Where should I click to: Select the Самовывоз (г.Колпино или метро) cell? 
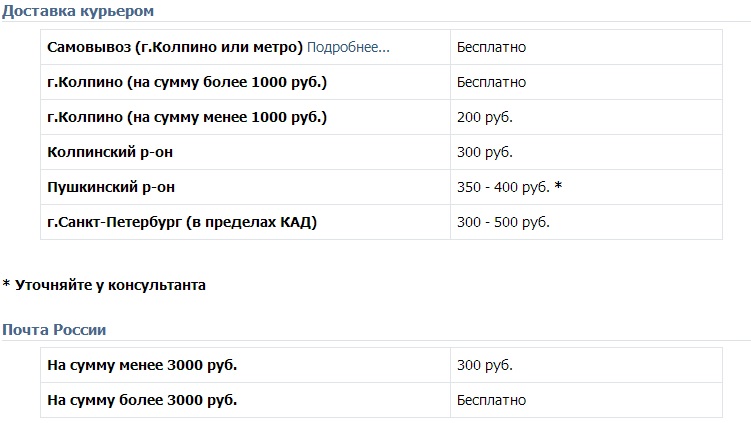point(175,47)
